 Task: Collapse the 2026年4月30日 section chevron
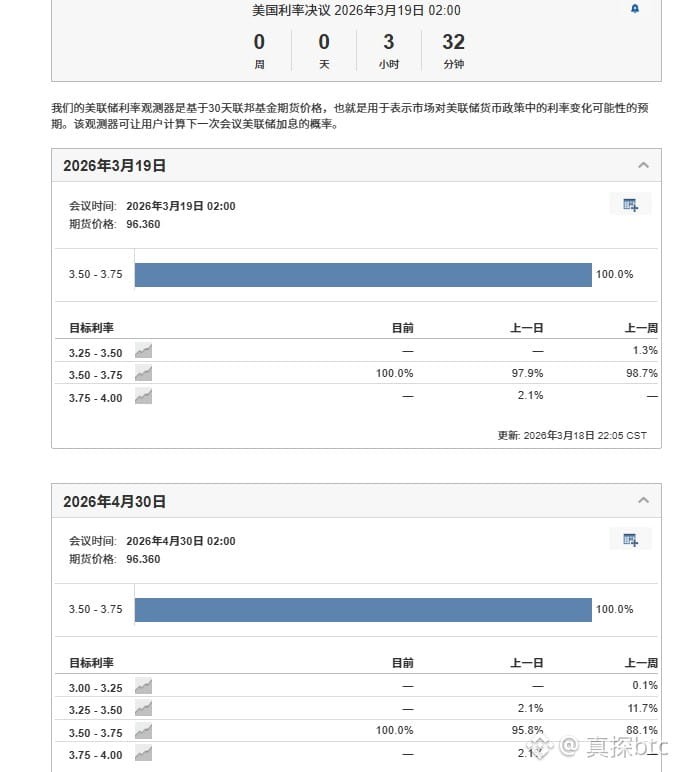[x=643, y=501]
